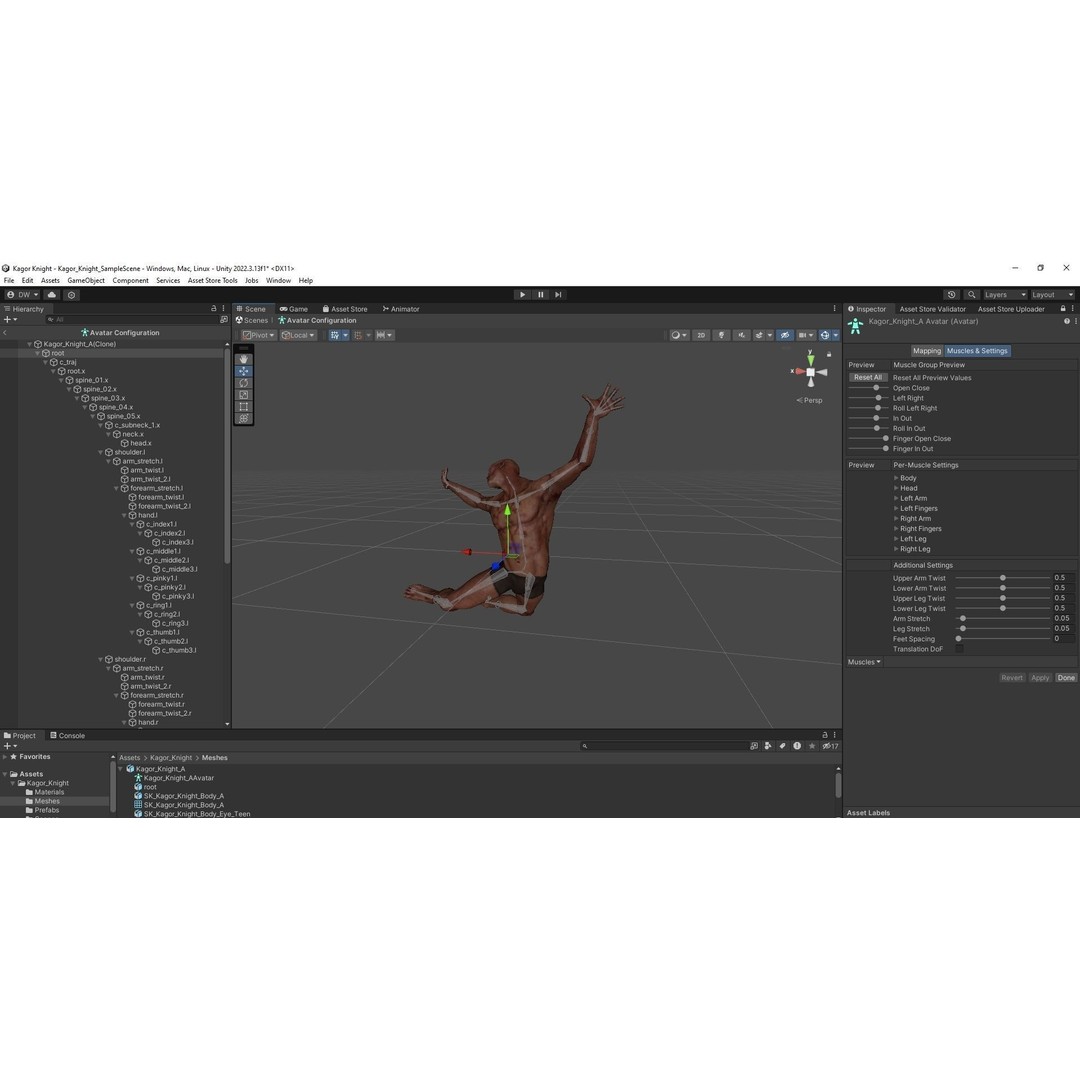The image size is (1080, 1080).
Task: Toggle 2D view mode
Action: click(701, 335)
